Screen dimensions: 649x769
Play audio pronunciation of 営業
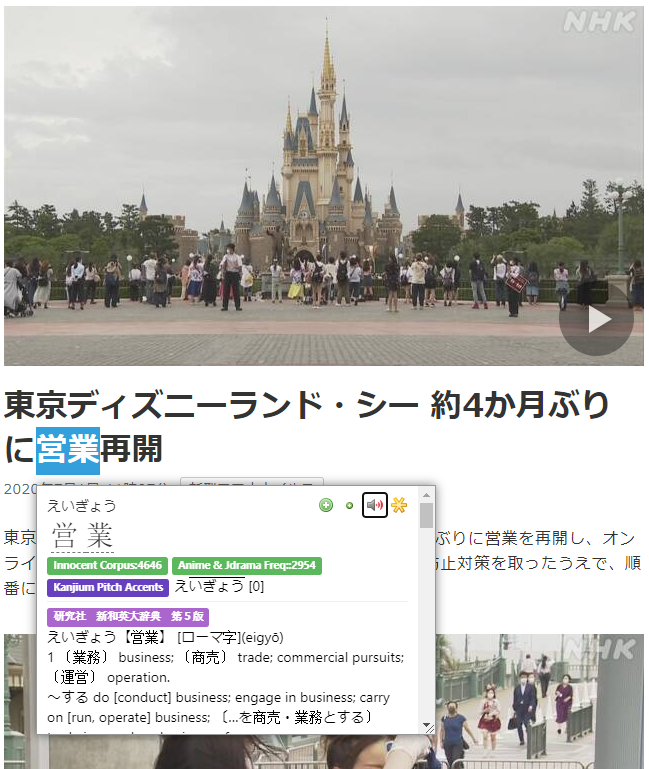tap(375, 505)
